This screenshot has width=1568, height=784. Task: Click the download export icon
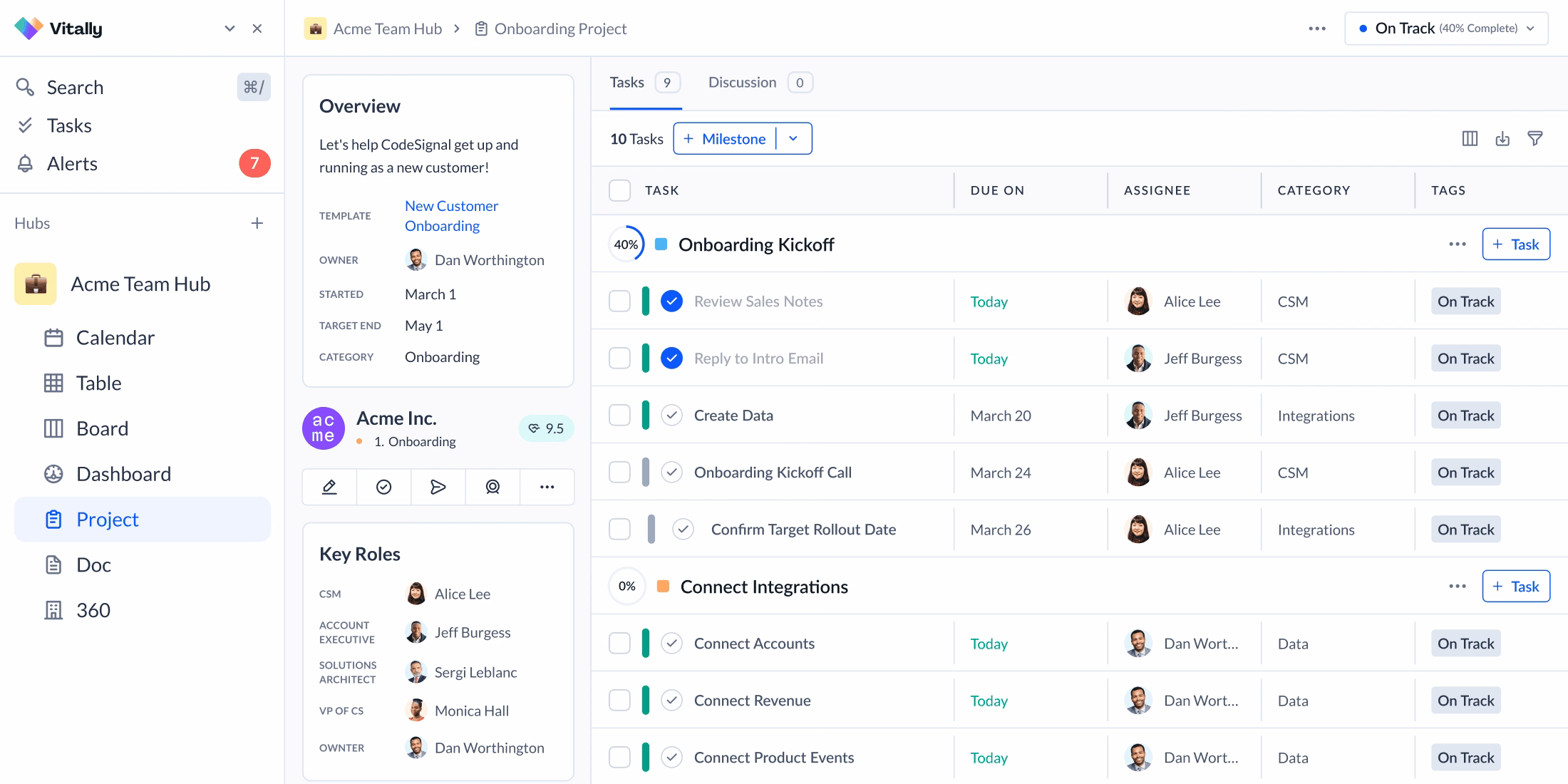click(x=1502, y=138)
